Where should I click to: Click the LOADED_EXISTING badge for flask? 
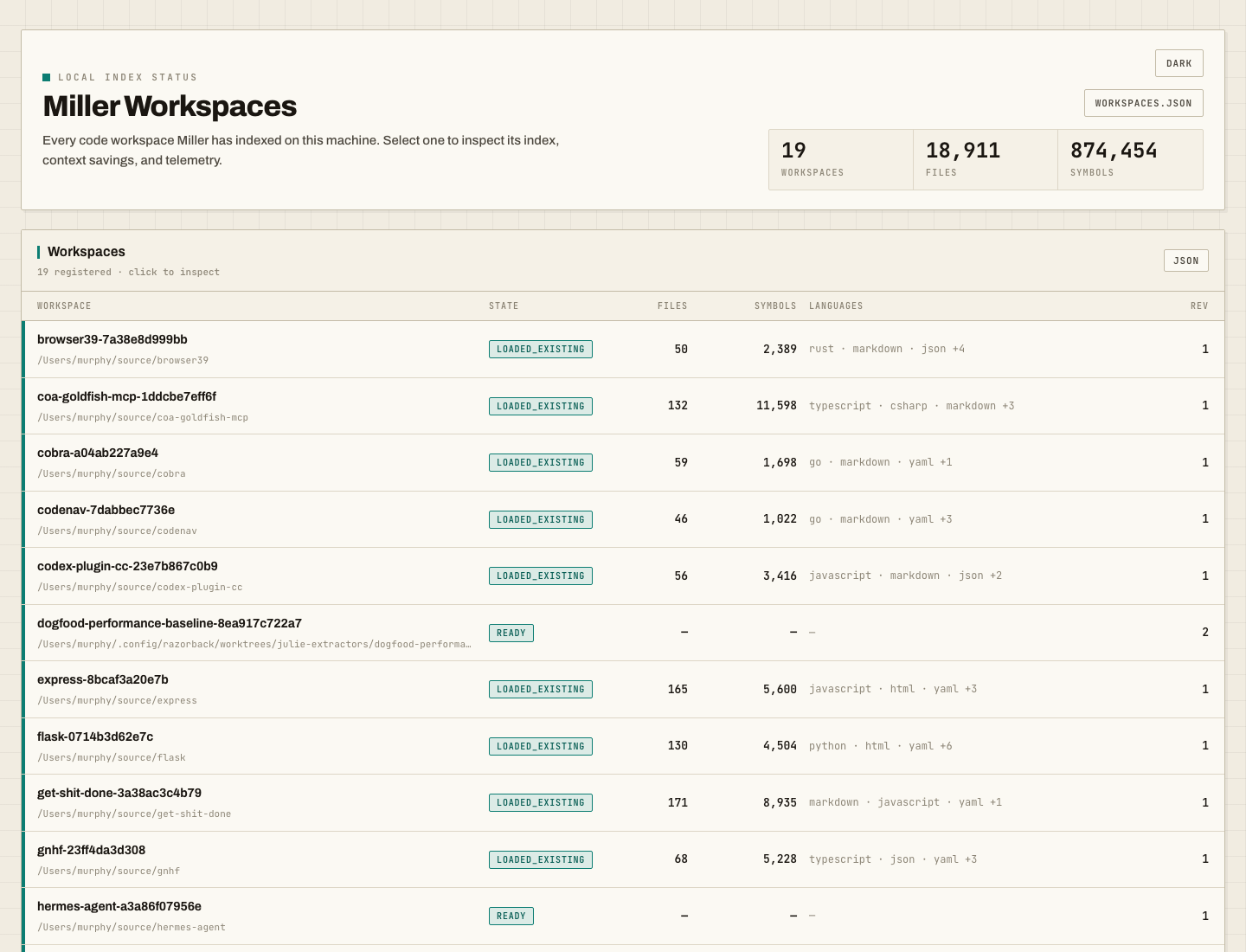tap(541, 746)
